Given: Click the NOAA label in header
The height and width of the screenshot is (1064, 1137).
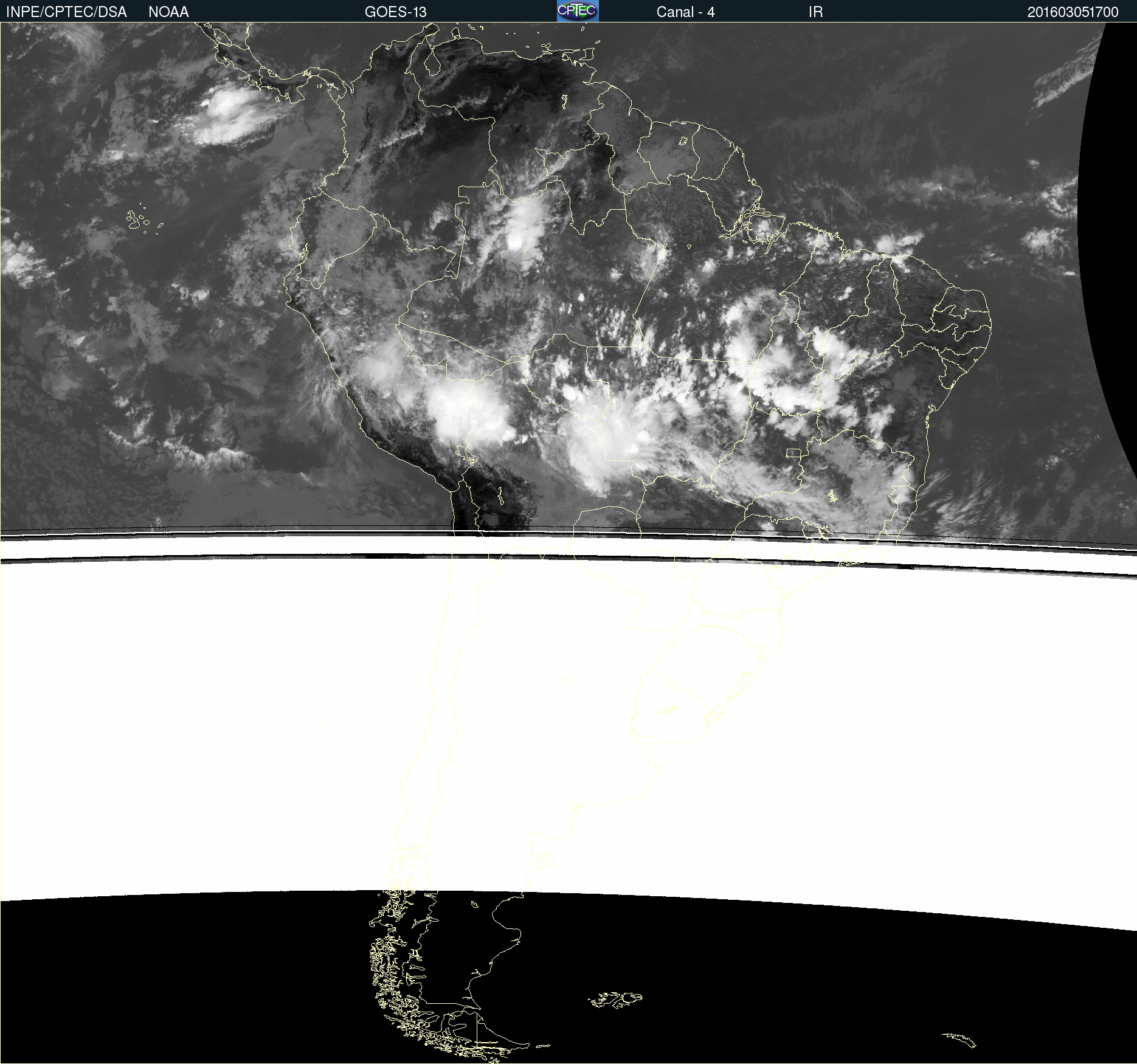Looking at the screenshot, I should click(168, 12).
